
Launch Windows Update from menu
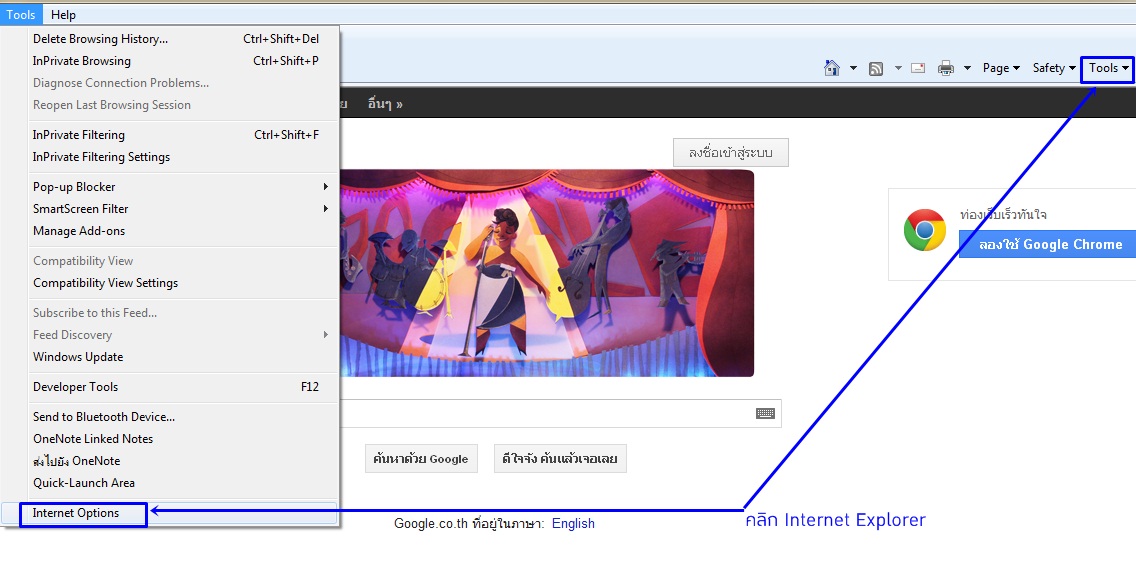coord(176,357)
